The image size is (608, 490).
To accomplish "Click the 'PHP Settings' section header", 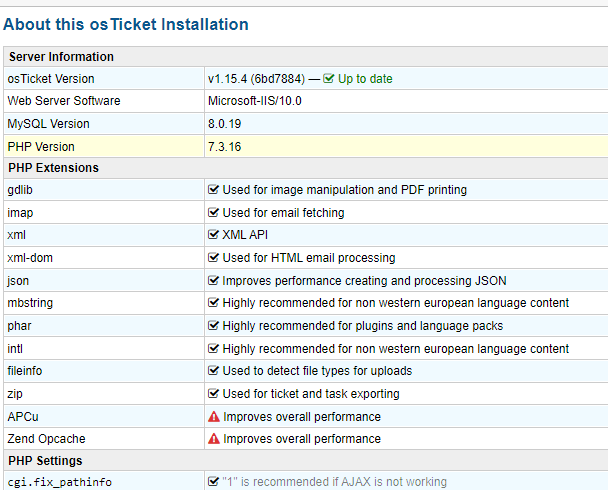I will tap(45, 461).
